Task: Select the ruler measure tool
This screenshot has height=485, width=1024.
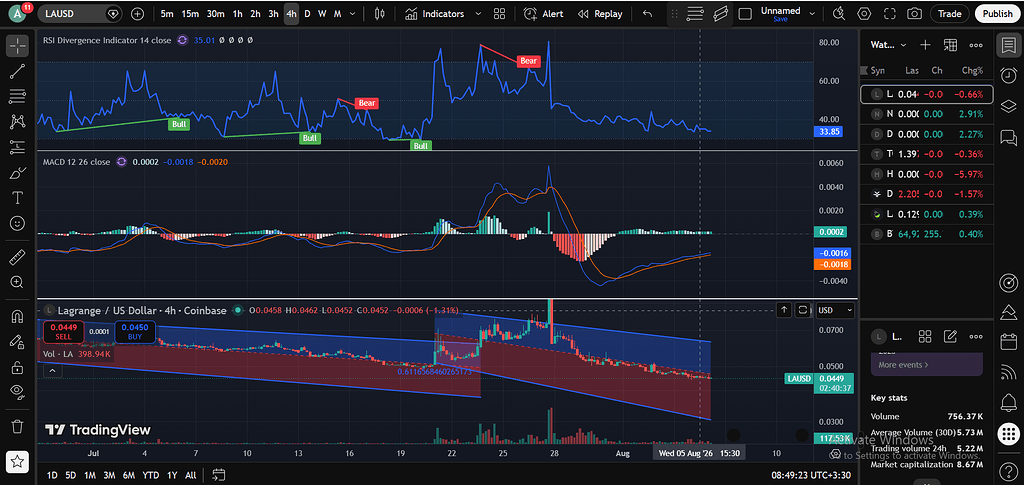Action: point(18,257)
